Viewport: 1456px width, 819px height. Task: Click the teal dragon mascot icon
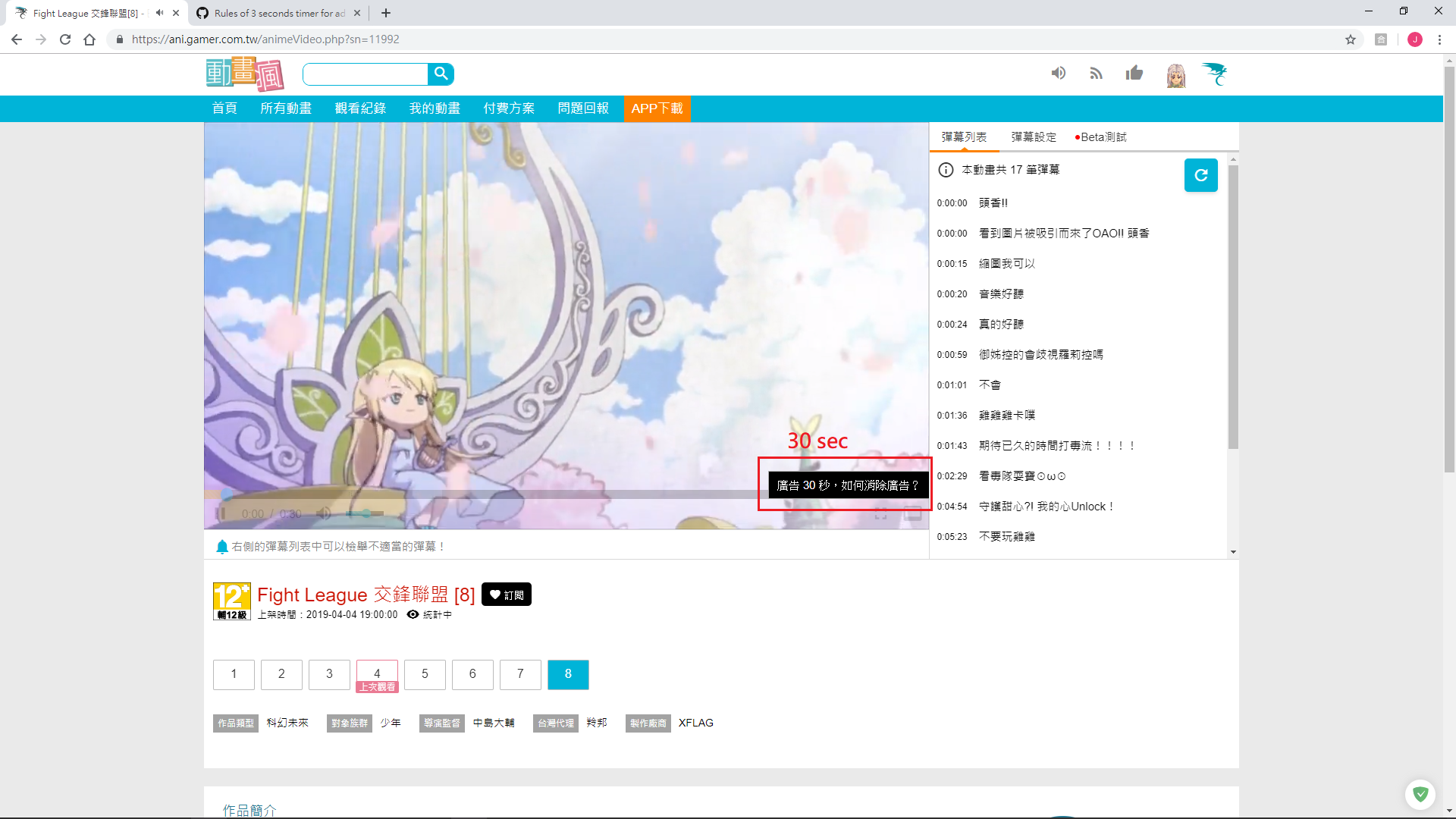click(1215, 74)
